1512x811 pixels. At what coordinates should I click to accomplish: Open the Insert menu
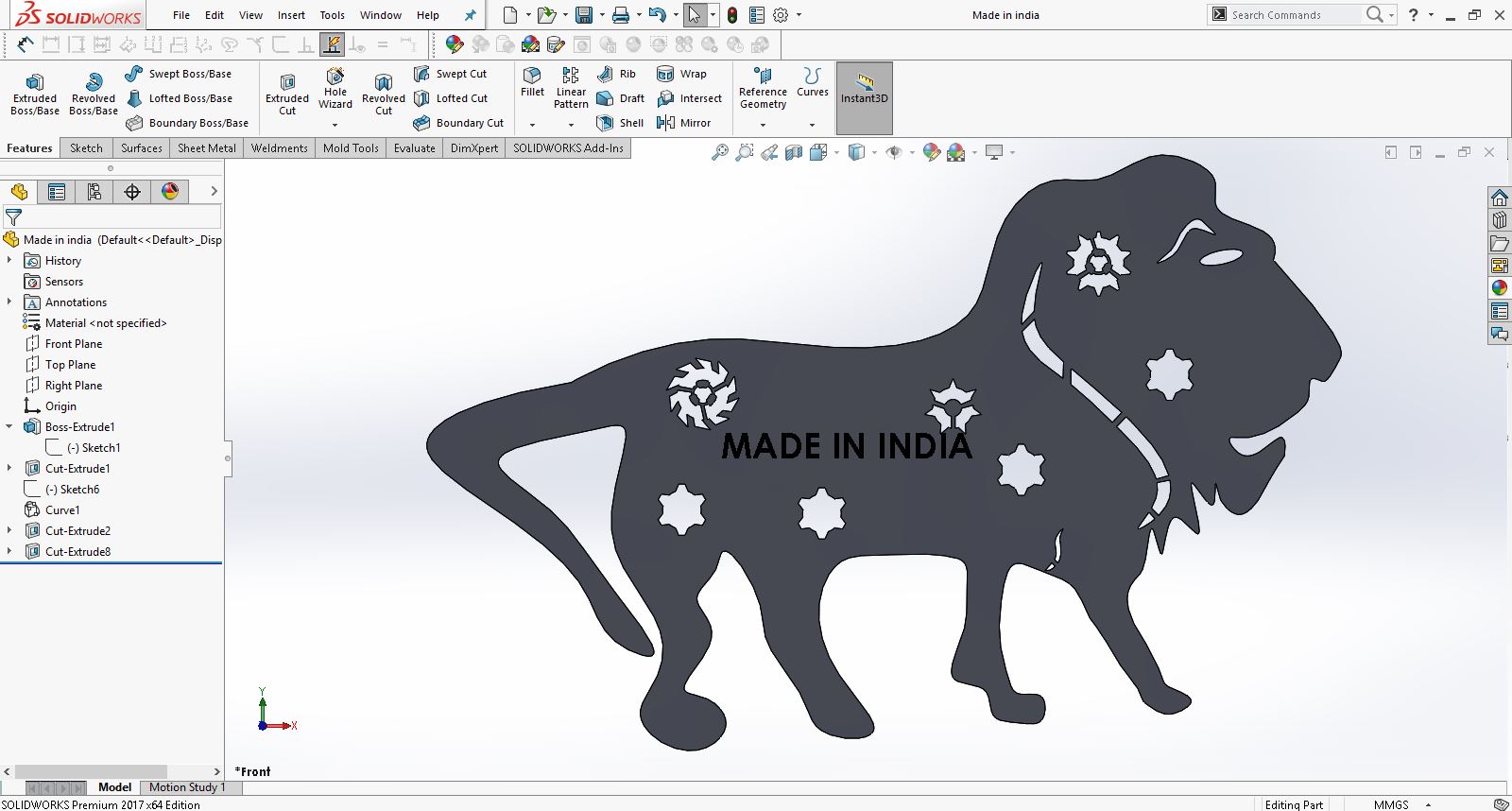coord(291,15)
